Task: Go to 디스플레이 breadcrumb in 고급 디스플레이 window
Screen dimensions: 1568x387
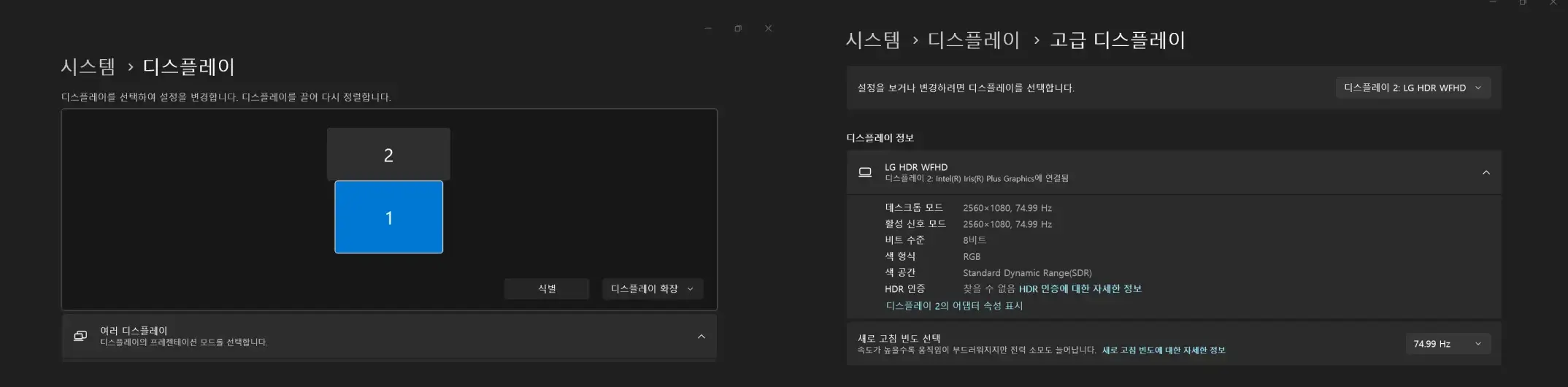Action: [974, 40]
